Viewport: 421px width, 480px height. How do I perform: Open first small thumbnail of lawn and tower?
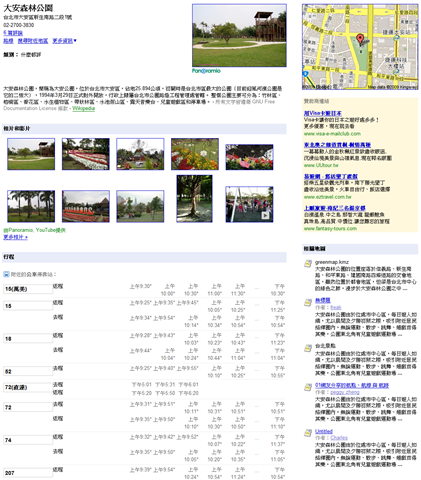pyautogui.click(x=31, y=154)
